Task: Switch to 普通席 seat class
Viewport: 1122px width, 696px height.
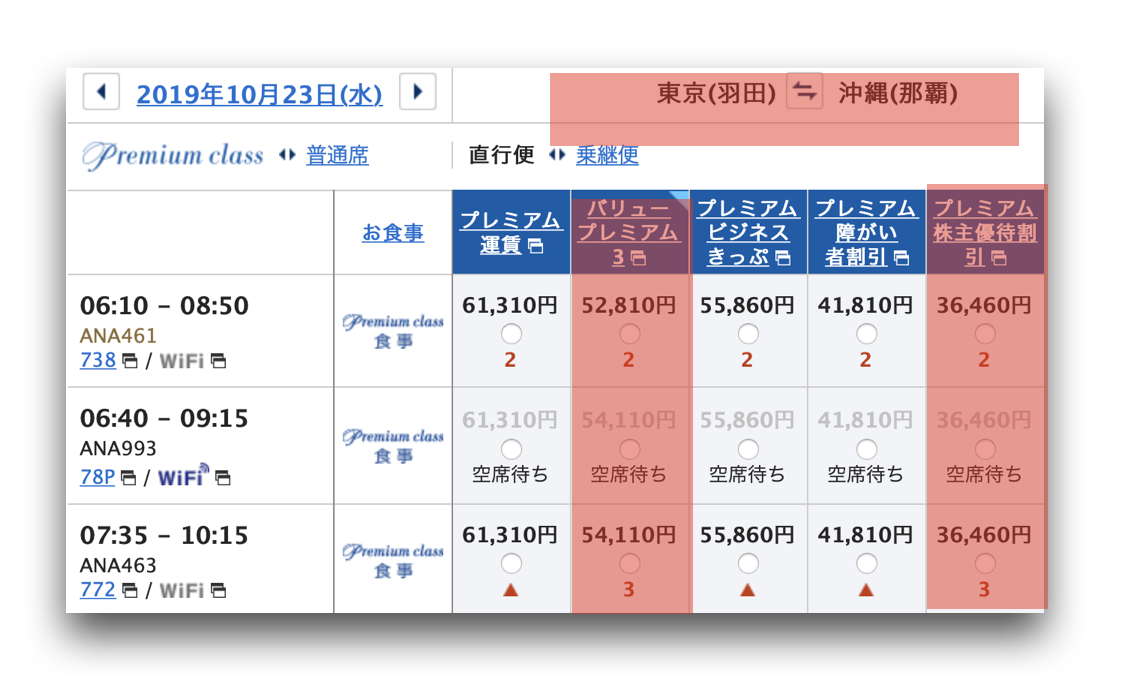Action: pos(337,155)
